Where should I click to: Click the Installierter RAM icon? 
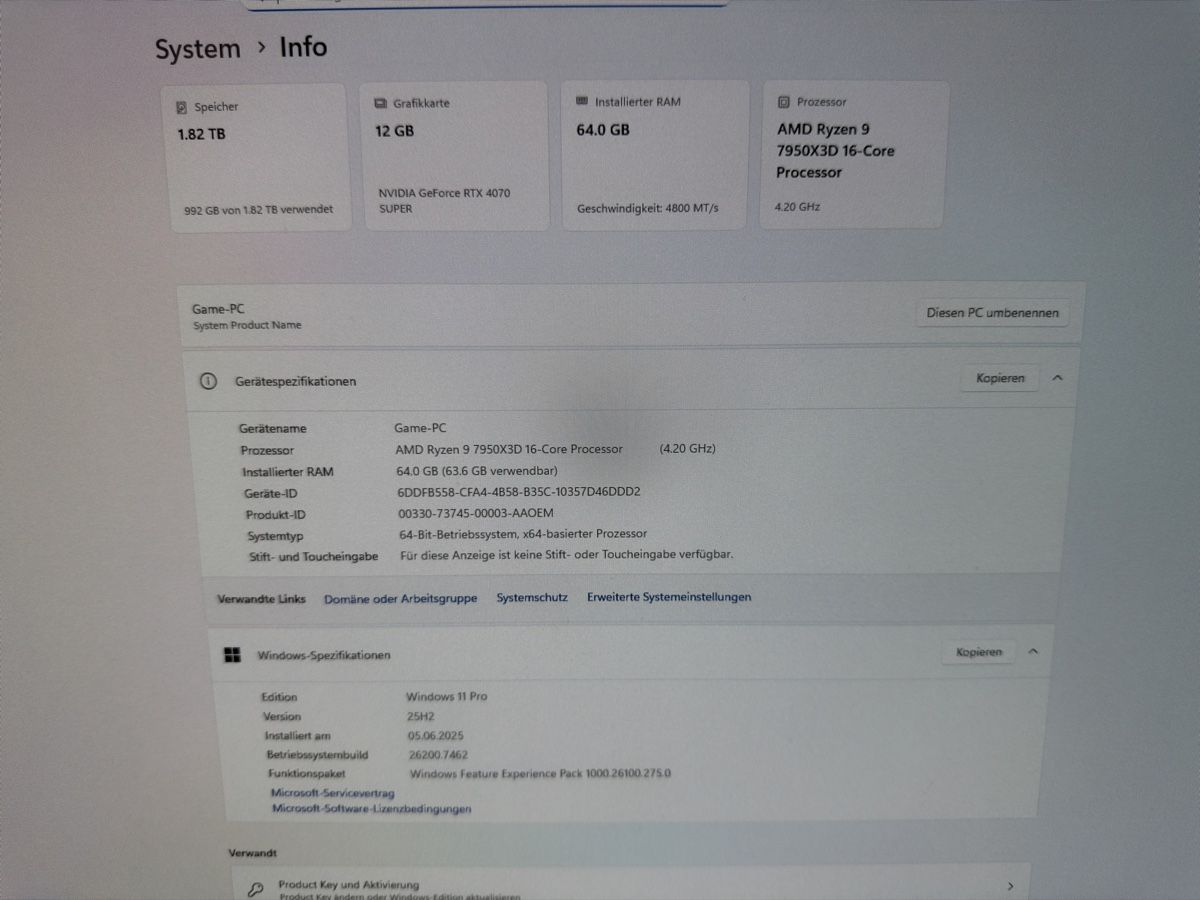pos(582,101)
